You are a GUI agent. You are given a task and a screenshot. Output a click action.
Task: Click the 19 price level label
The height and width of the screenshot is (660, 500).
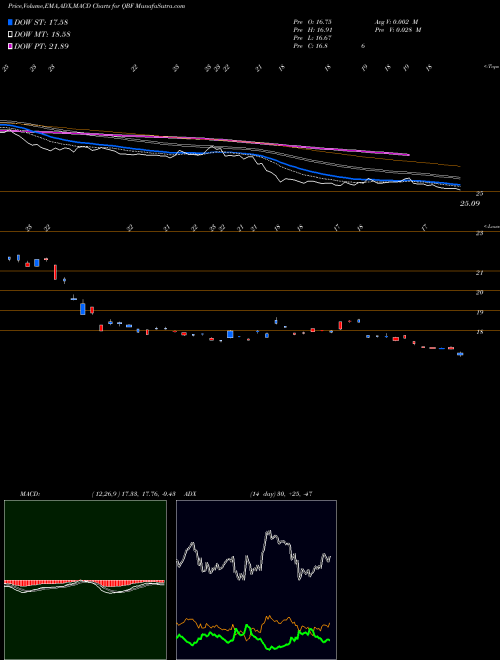[x=479, y=312]
